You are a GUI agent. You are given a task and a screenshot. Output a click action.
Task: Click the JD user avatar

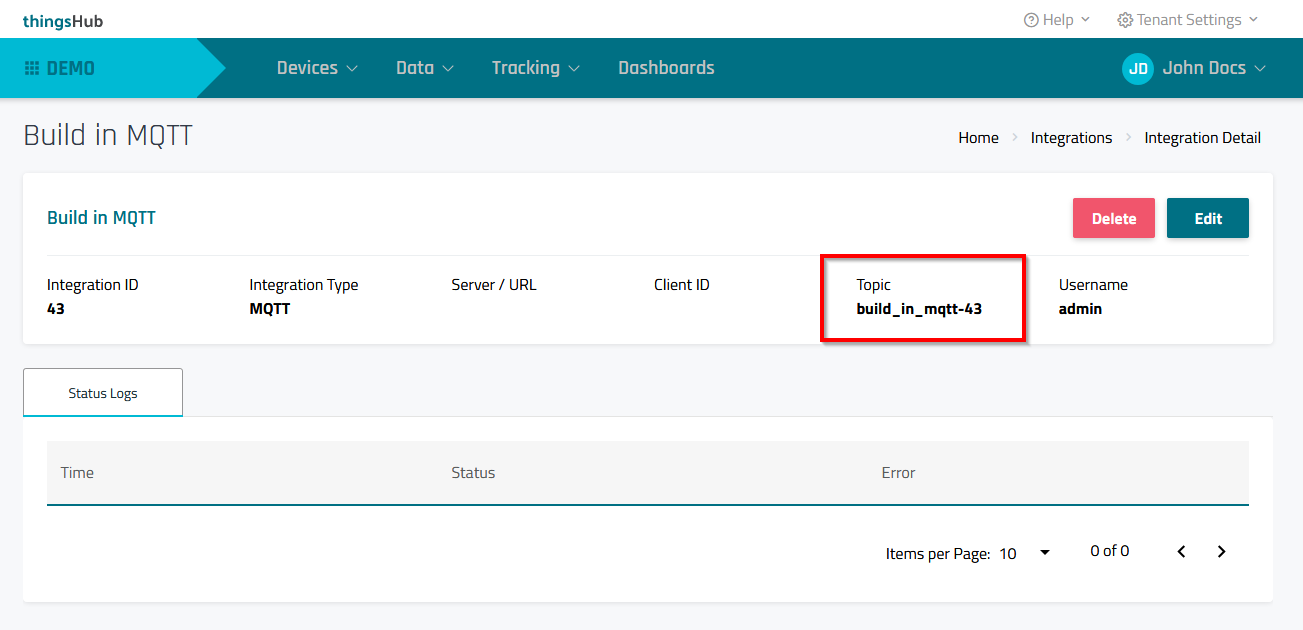(1137, 68)
